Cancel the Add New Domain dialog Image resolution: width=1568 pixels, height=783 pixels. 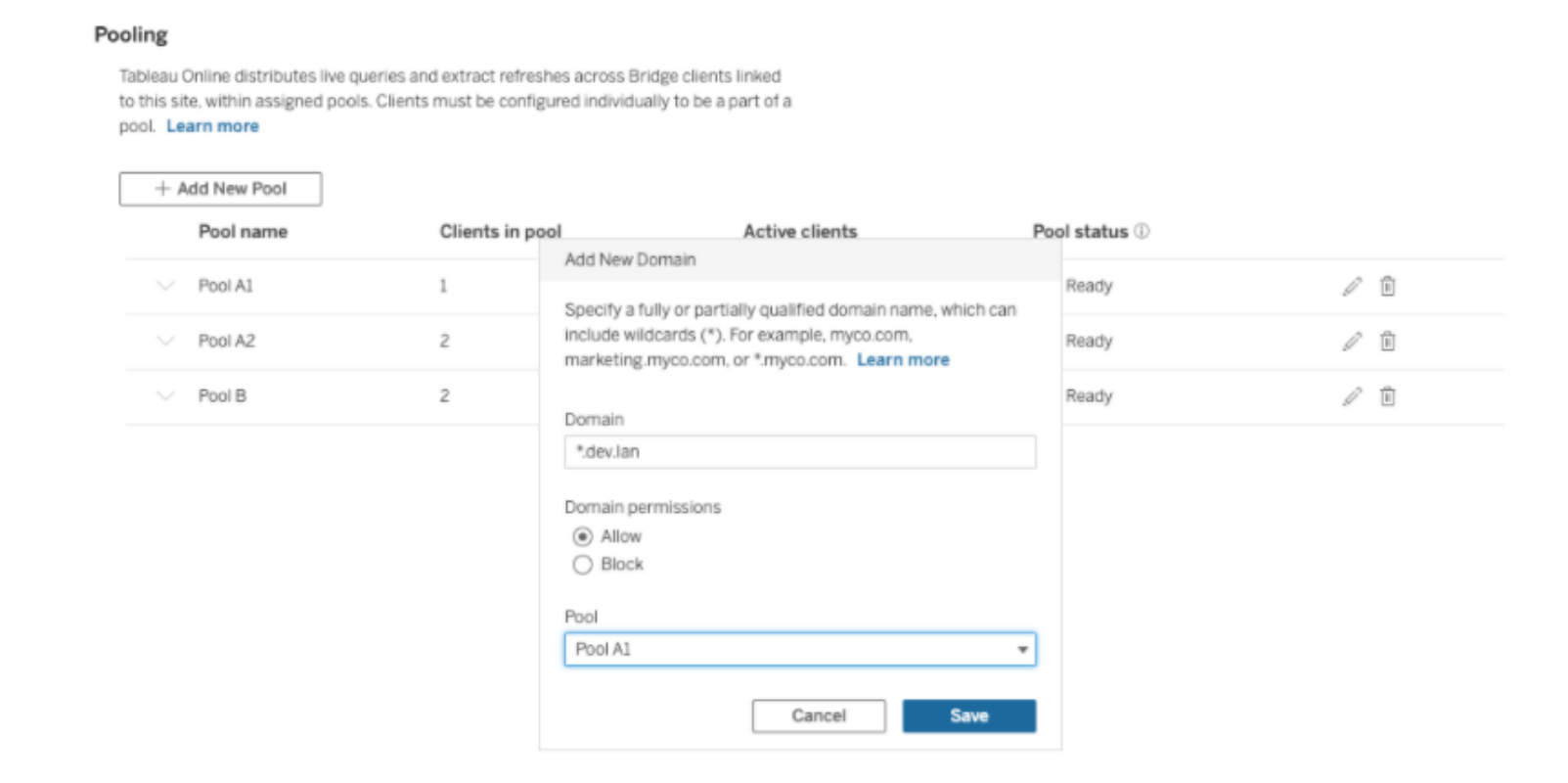pyautogui.click(x=819, y=715)
